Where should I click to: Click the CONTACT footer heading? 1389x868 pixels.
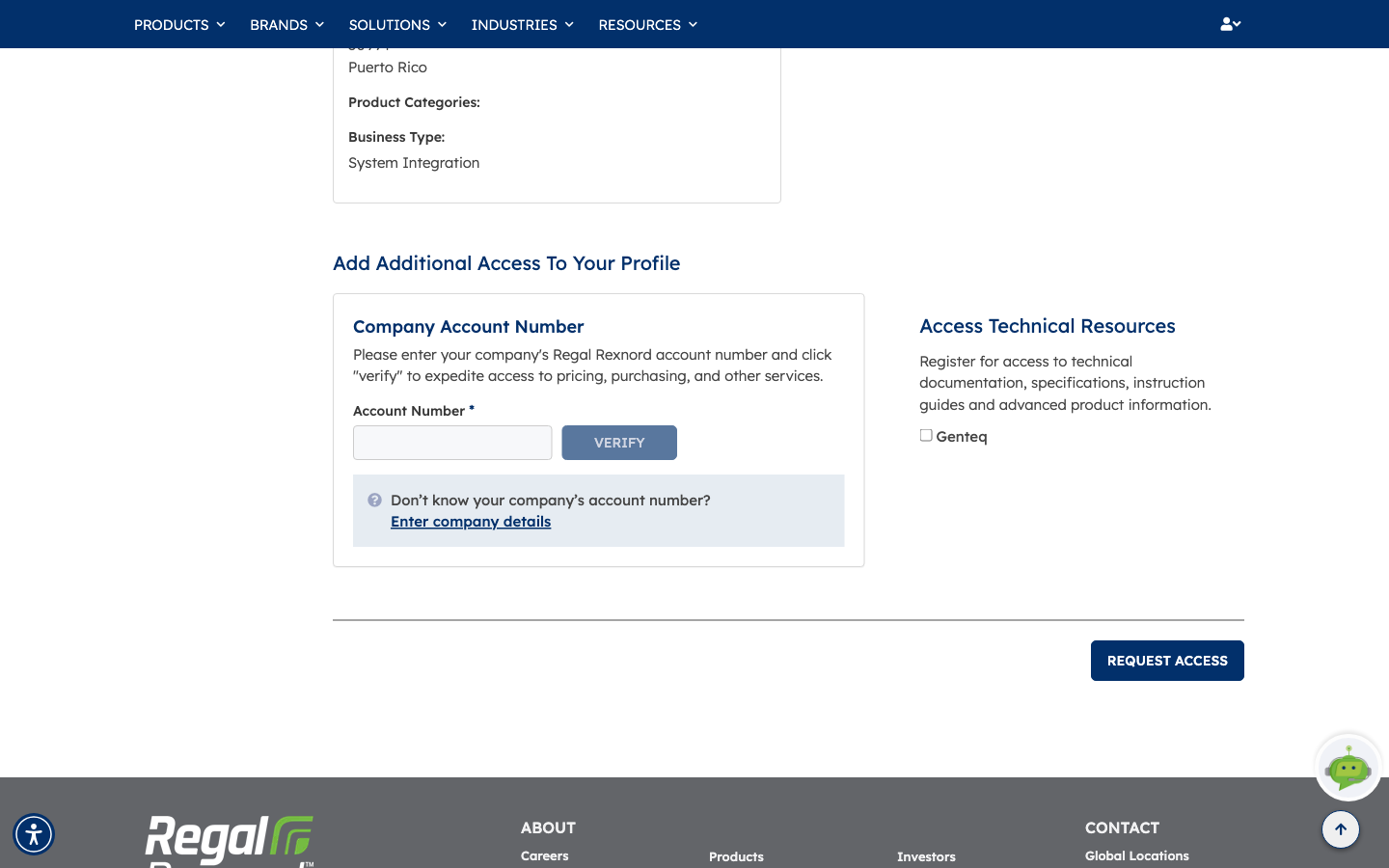[1122, 827]
